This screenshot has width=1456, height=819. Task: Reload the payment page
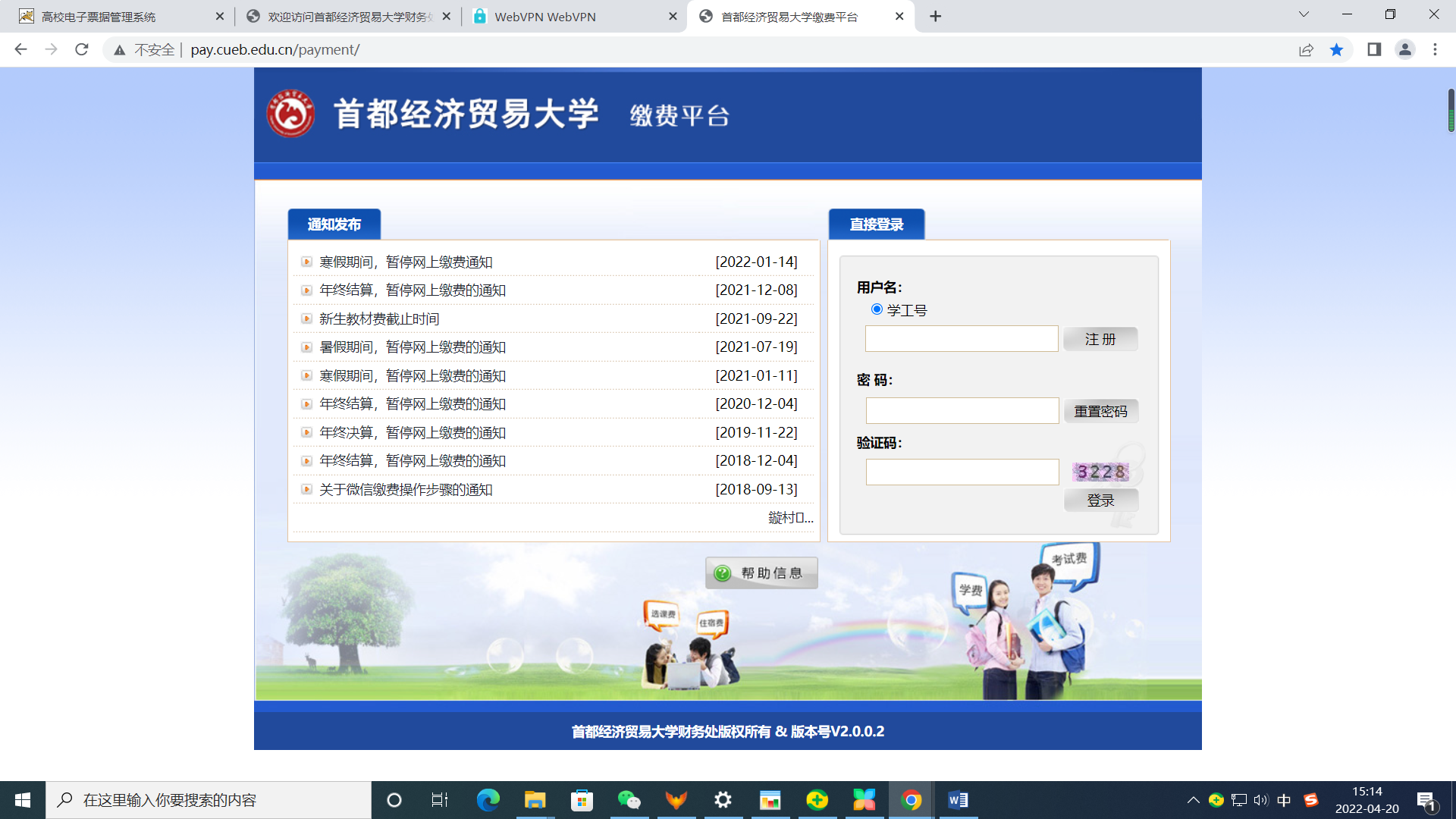click(x=81, y=49)
